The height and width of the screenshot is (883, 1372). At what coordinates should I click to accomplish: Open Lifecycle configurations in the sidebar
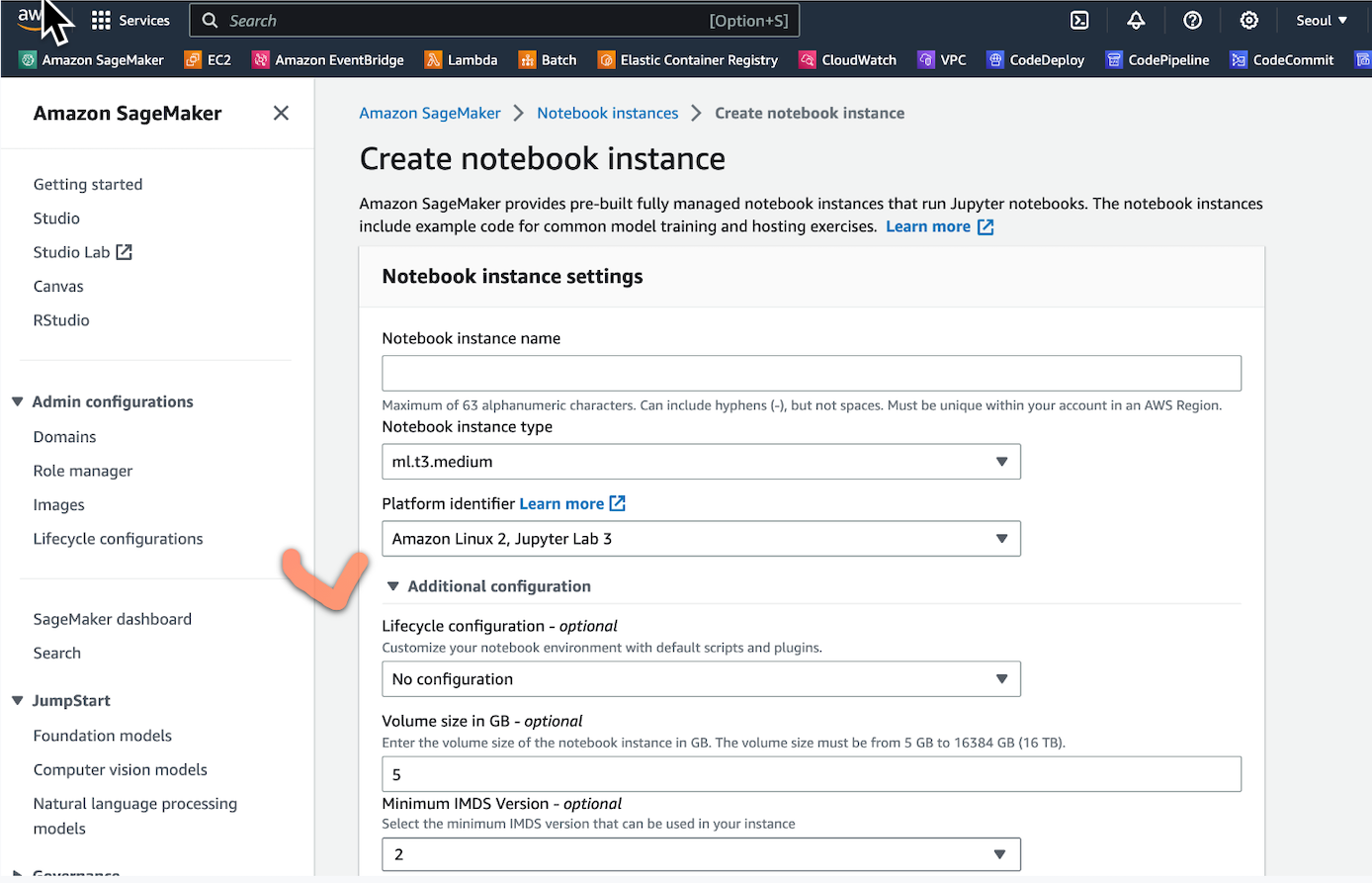click(119, 539)
